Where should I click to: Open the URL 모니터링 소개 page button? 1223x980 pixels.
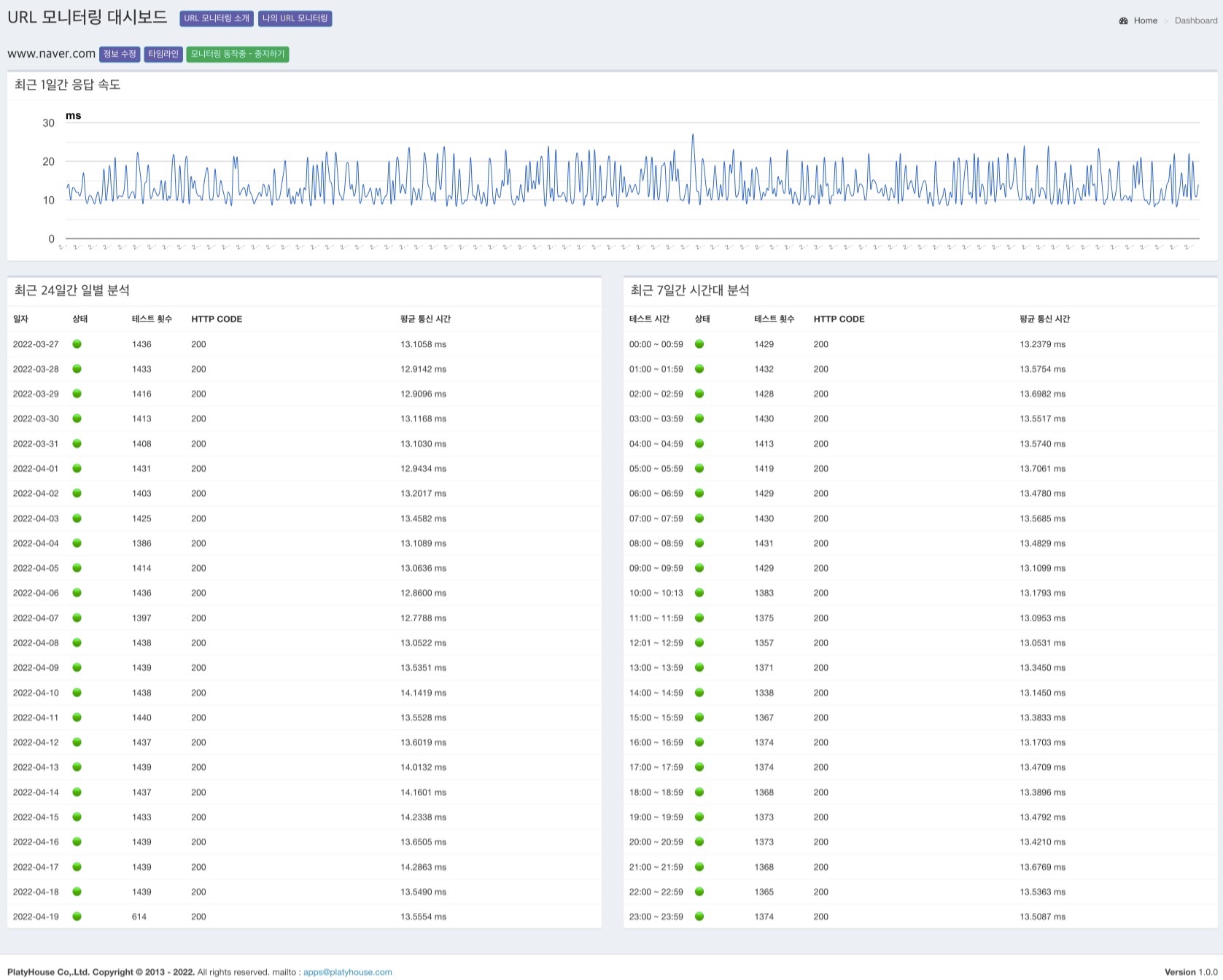217,18
